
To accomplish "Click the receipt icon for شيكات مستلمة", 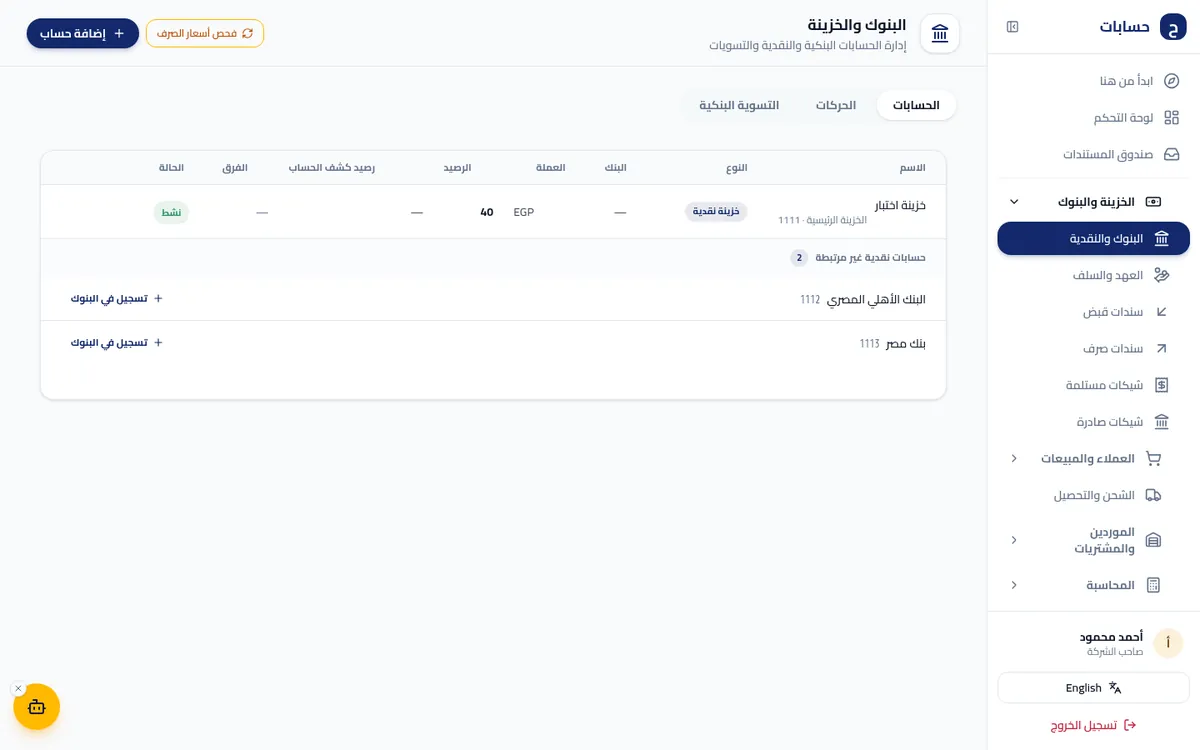I will click(1161, 385).
